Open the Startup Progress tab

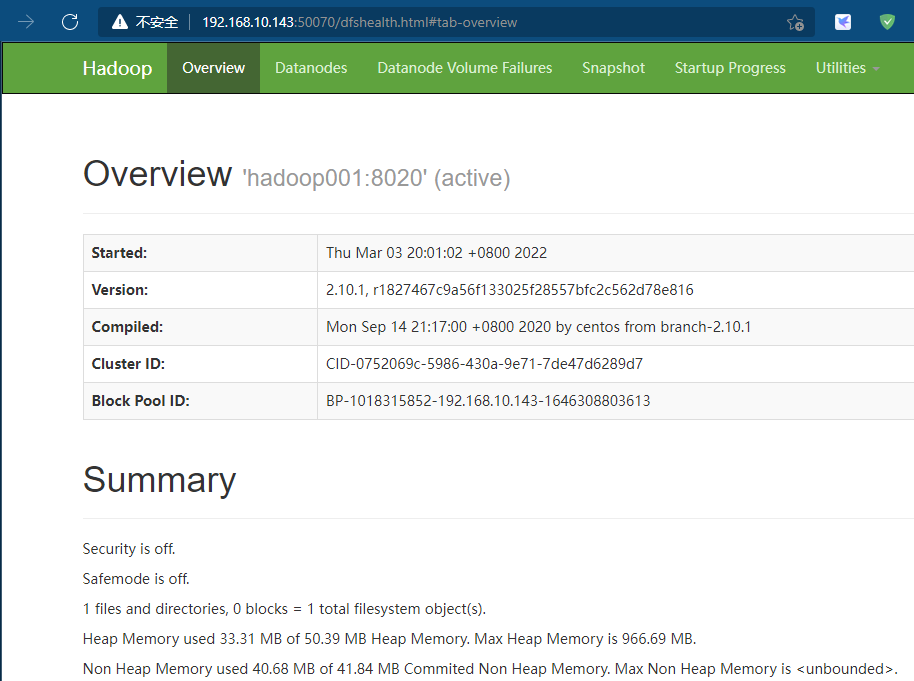pos(730,68)
